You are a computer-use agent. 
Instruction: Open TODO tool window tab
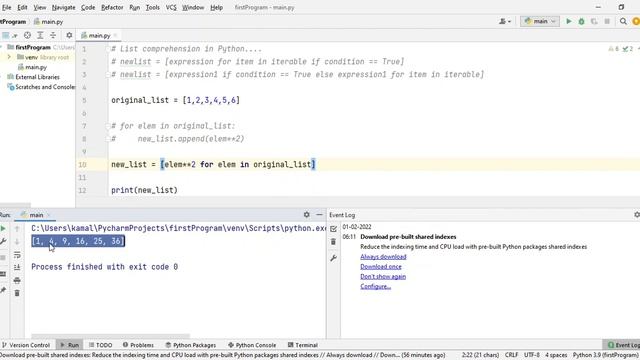(x=100, y=345)
